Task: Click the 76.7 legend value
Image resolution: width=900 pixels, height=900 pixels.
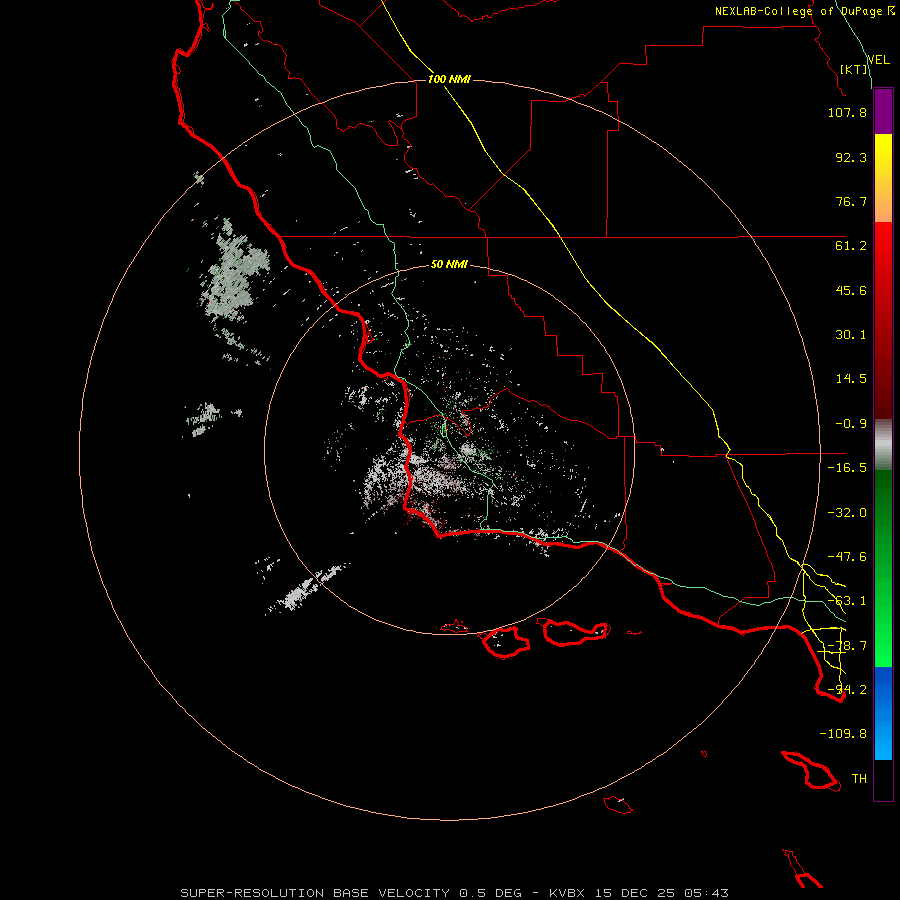Action: (x=851, y=201)
